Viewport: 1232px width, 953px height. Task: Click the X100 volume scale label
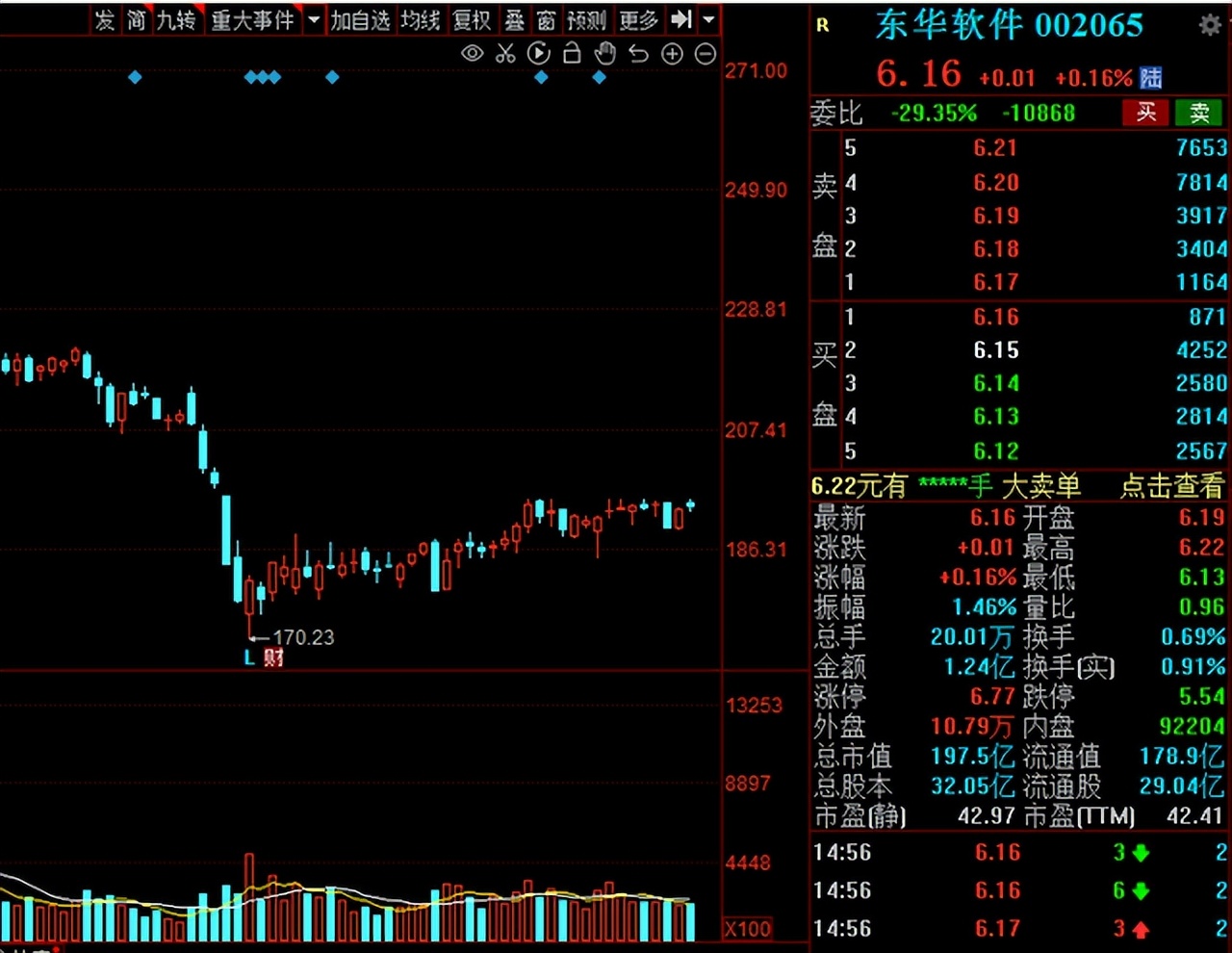click(748, 929)
